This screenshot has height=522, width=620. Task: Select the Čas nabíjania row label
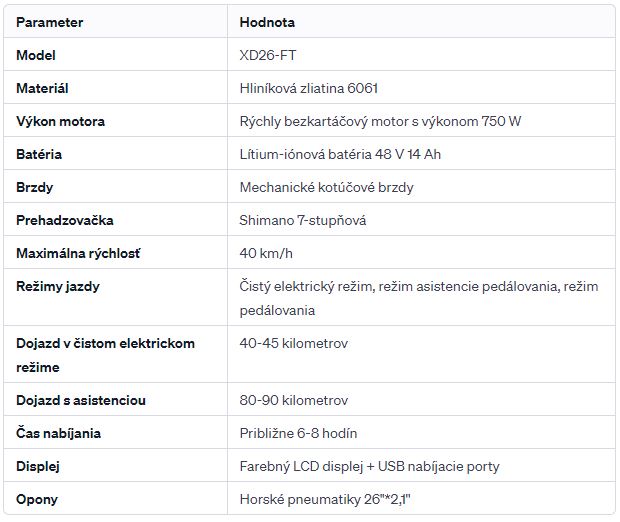pyautogui.click(x=59, y=433)
